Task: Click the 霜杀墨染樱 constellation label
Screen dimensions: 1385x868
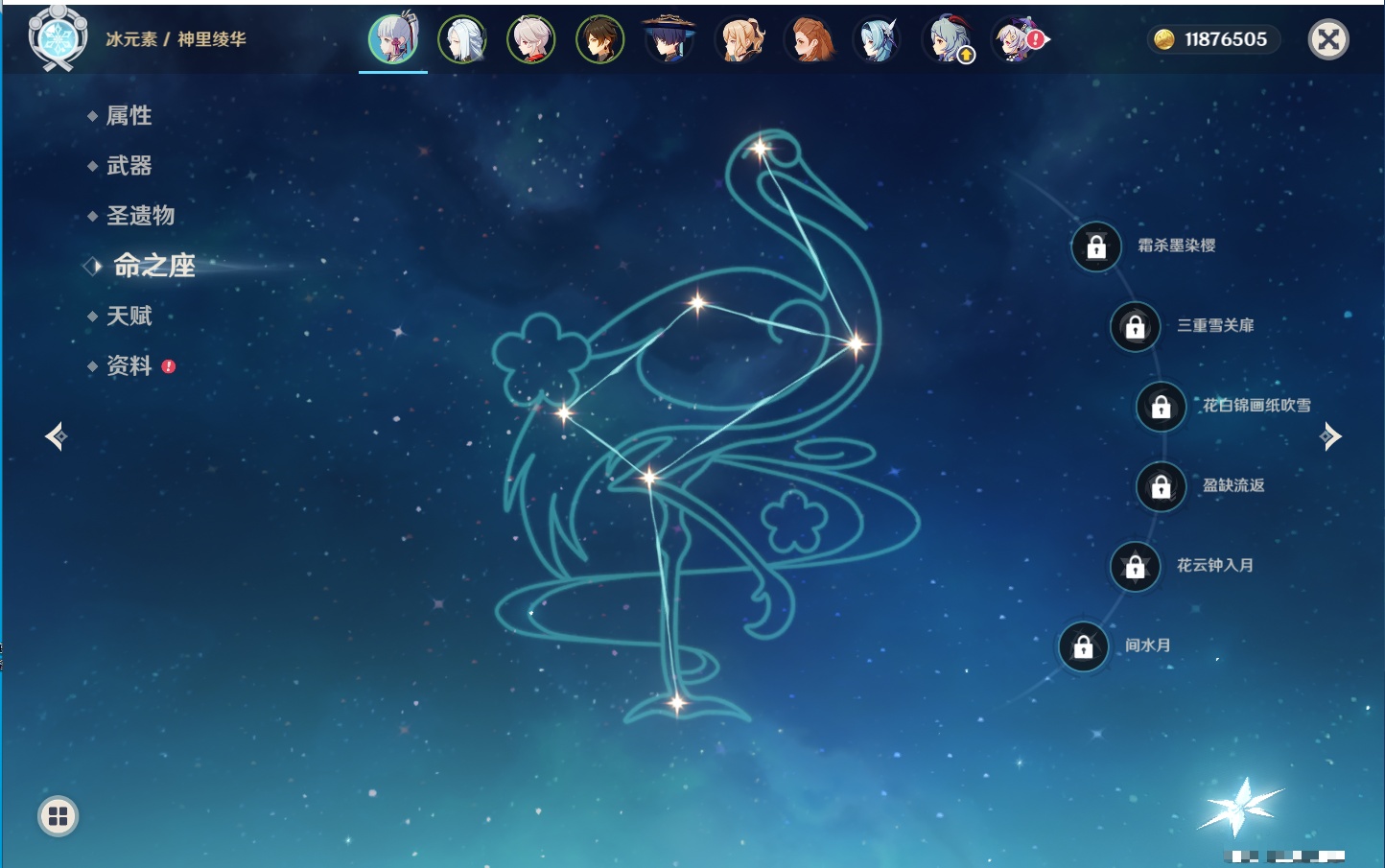Action: point(1177,246)
